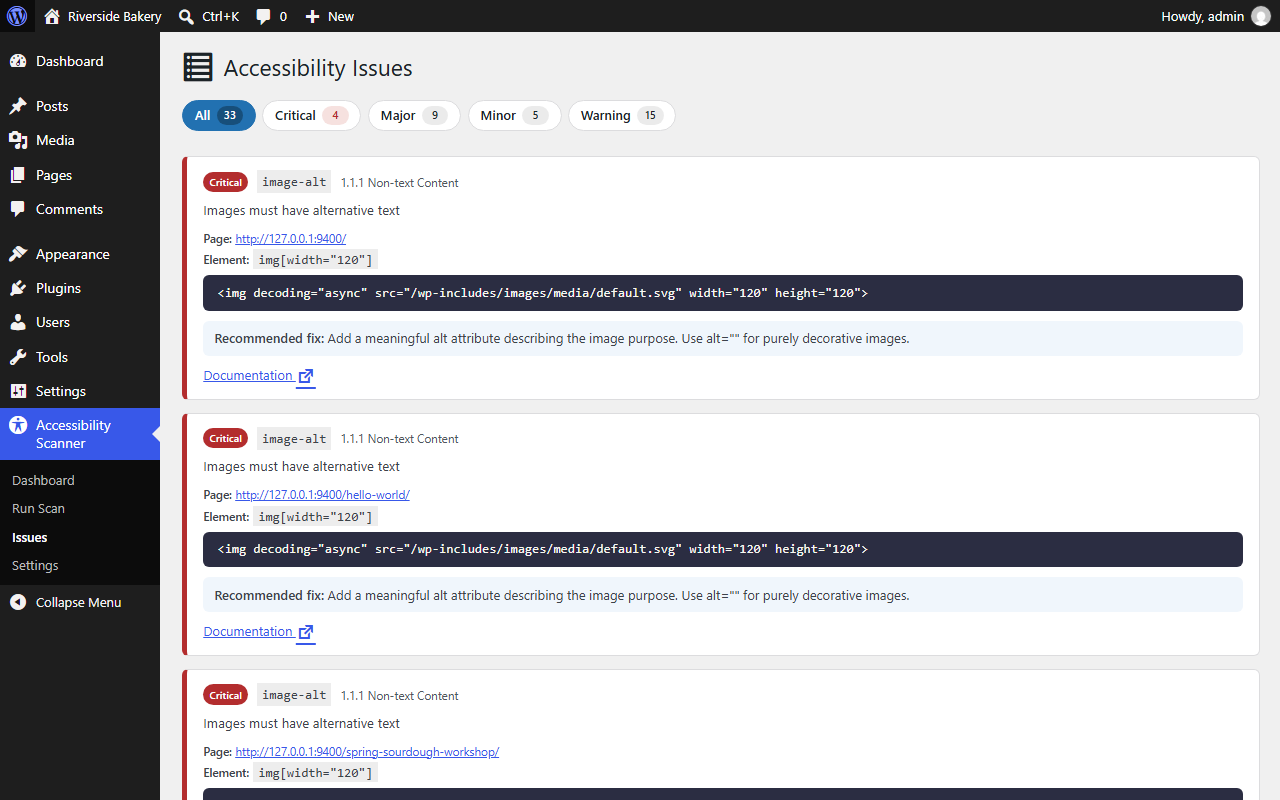Filter issues by Minor severity

[x=515, y=115]
